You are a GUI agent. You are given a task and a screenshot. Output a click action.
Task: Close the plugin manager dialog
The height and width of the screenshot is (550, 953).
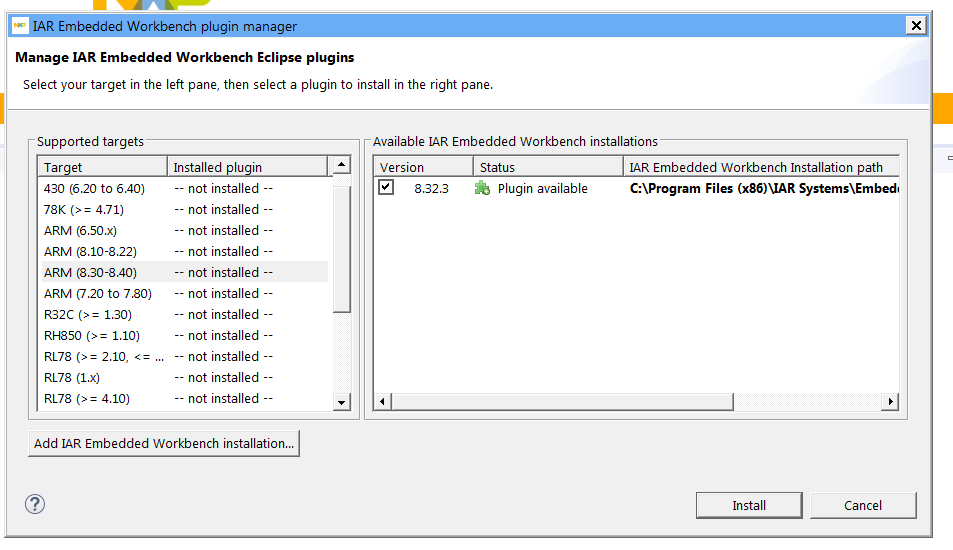pyautogui.click(x=915, y=26)
